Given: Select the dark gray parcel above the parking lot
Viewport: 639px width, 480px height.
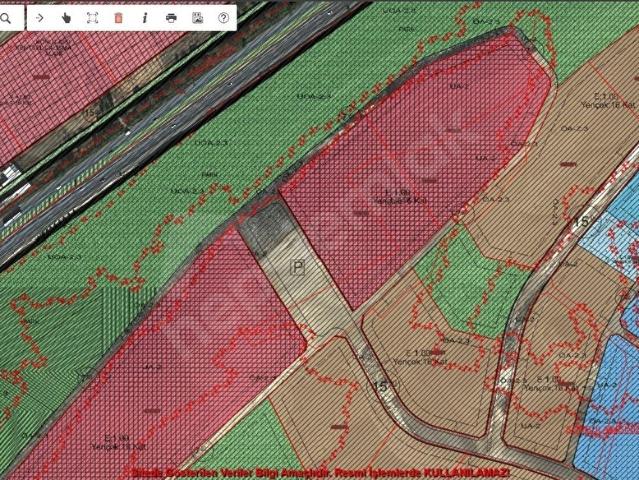Looking at the screenshot, I should click(265, 227).
